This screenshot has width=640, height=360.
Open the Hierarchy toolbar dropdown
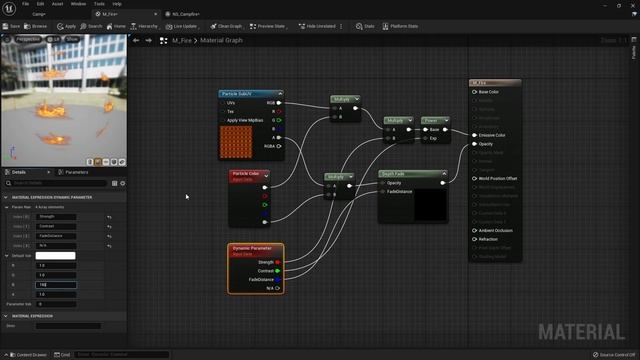[x=144, y=26]
